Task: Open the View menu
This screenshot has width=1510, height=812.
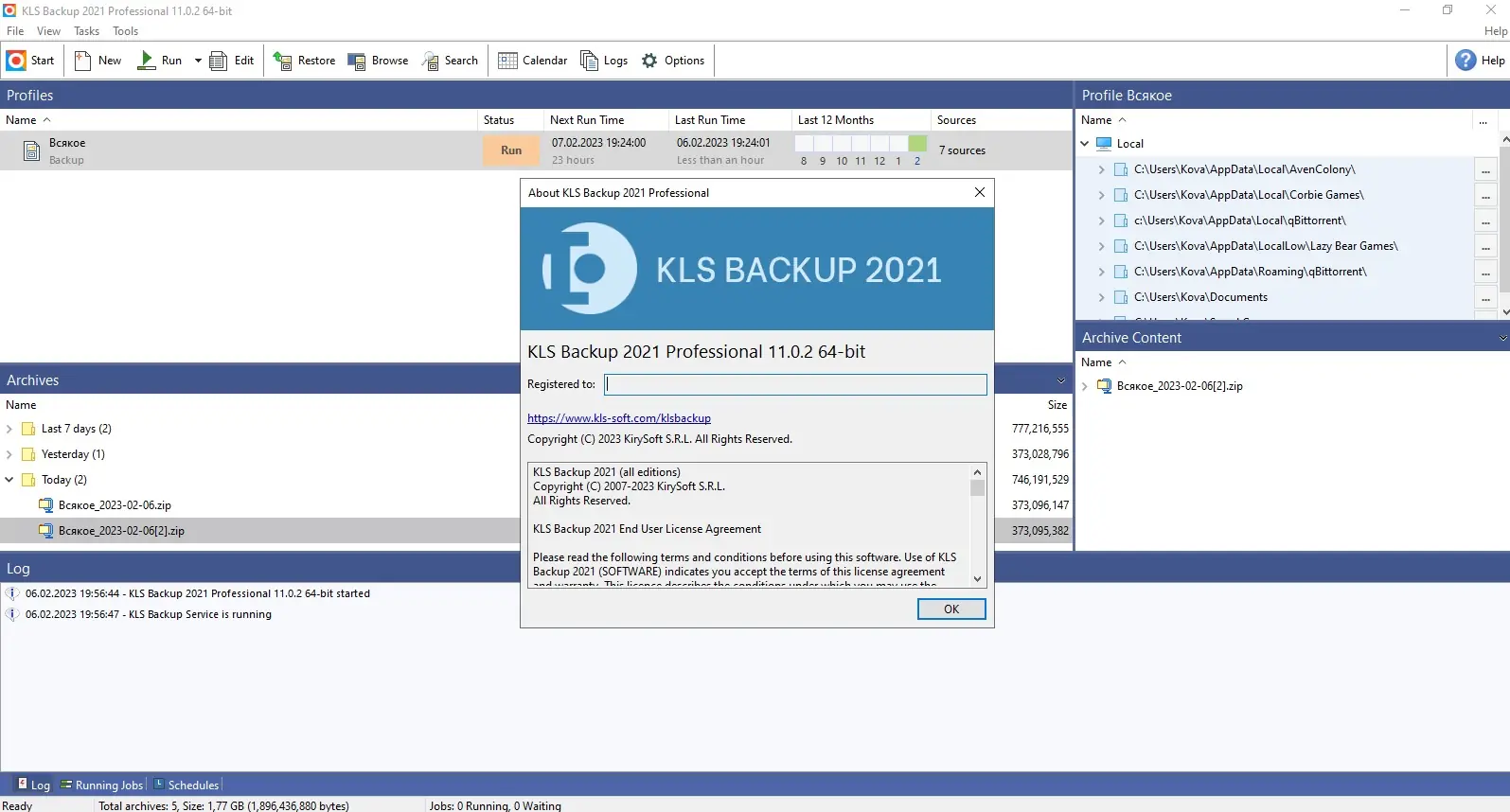Action: (x=48, y=31)
